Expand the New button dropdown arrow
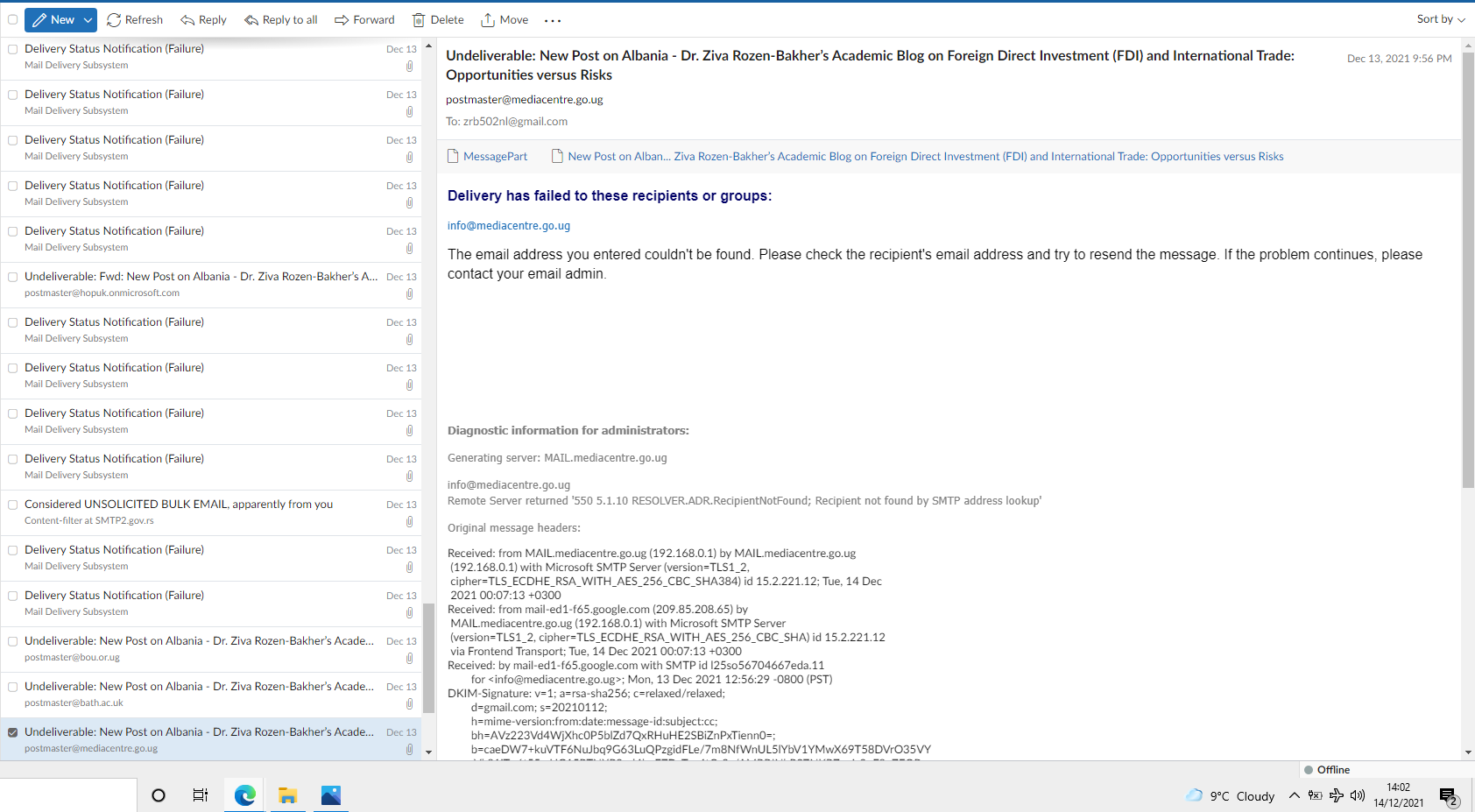This screenshot has width=1475, height=812. 88,19
